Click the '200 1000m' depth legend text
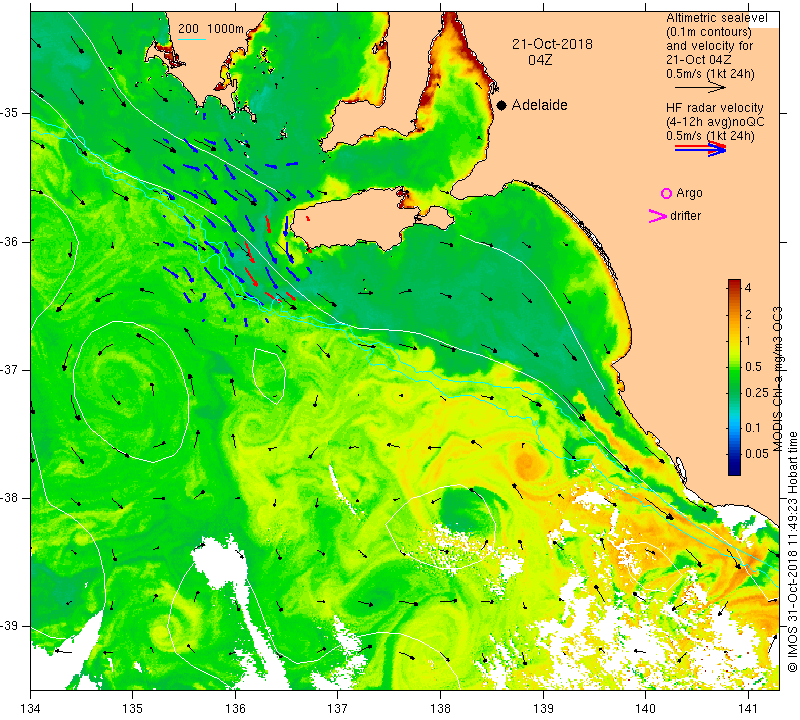The height and width of the screenshot is (720, 800). [211, 29]
